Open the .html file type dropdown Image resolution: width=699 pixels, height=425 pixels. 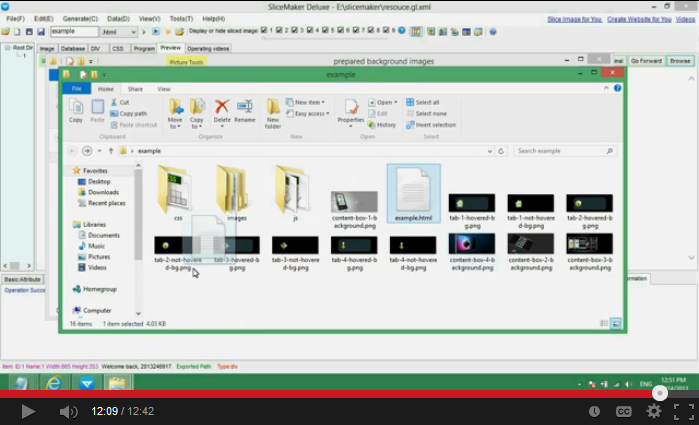click(133, 32)
